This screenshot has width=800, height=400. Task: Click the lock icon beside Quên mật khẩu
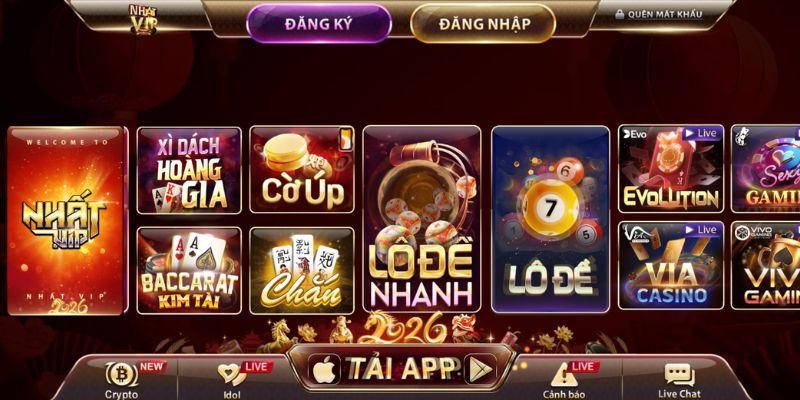620,14
